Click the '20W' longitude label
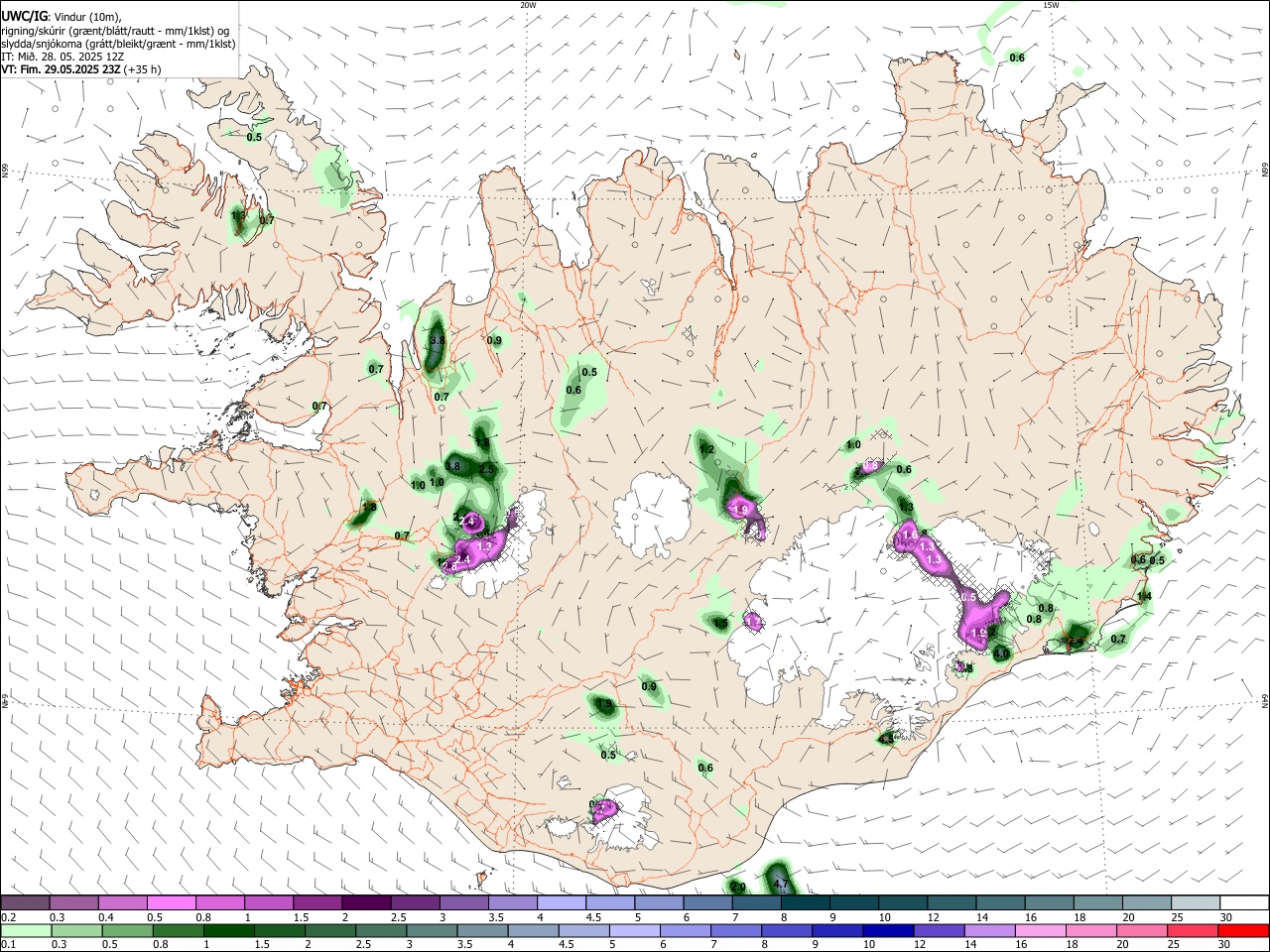This screenshot has height=952, width=1270. coord(528,5)
